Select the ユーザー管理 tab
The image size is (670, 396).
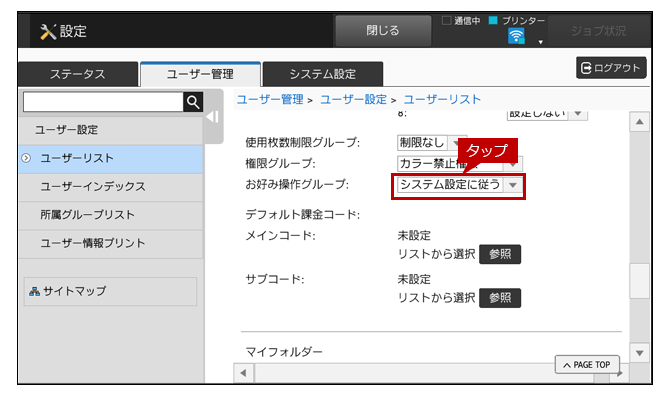click(x=200, y=74)
